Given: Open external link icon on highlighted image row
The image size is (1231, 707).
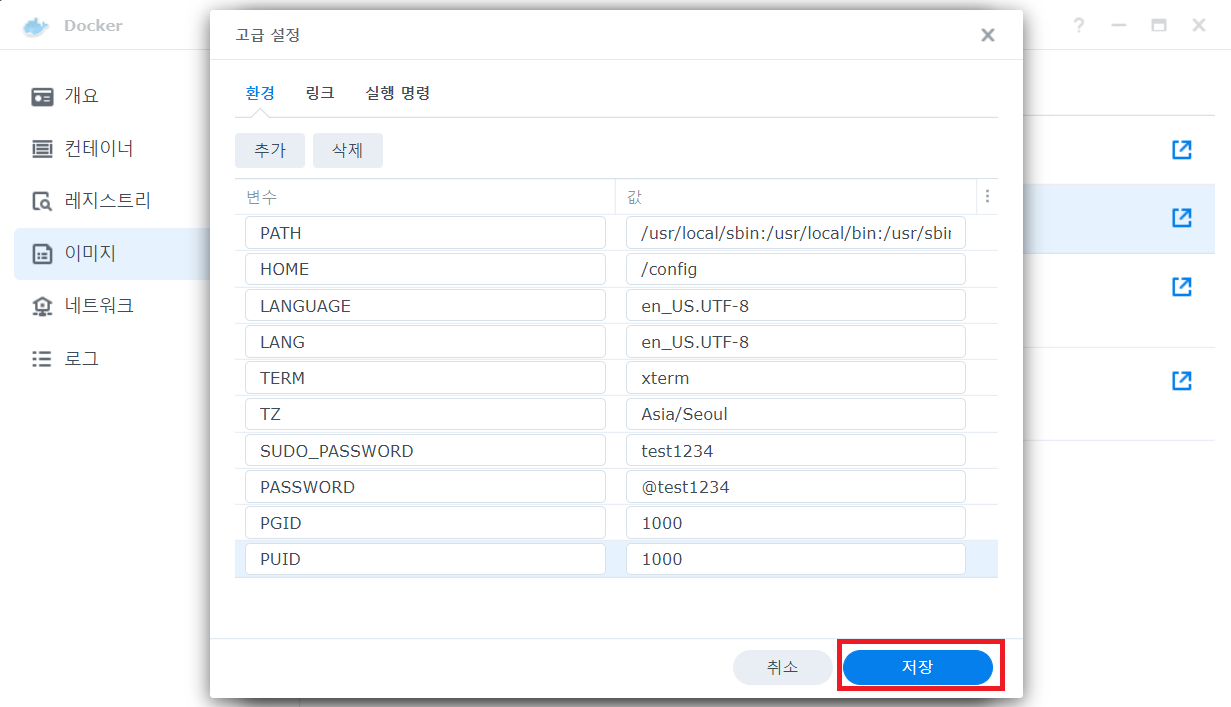Looking at the screenshot, I should pos(1182,217).
